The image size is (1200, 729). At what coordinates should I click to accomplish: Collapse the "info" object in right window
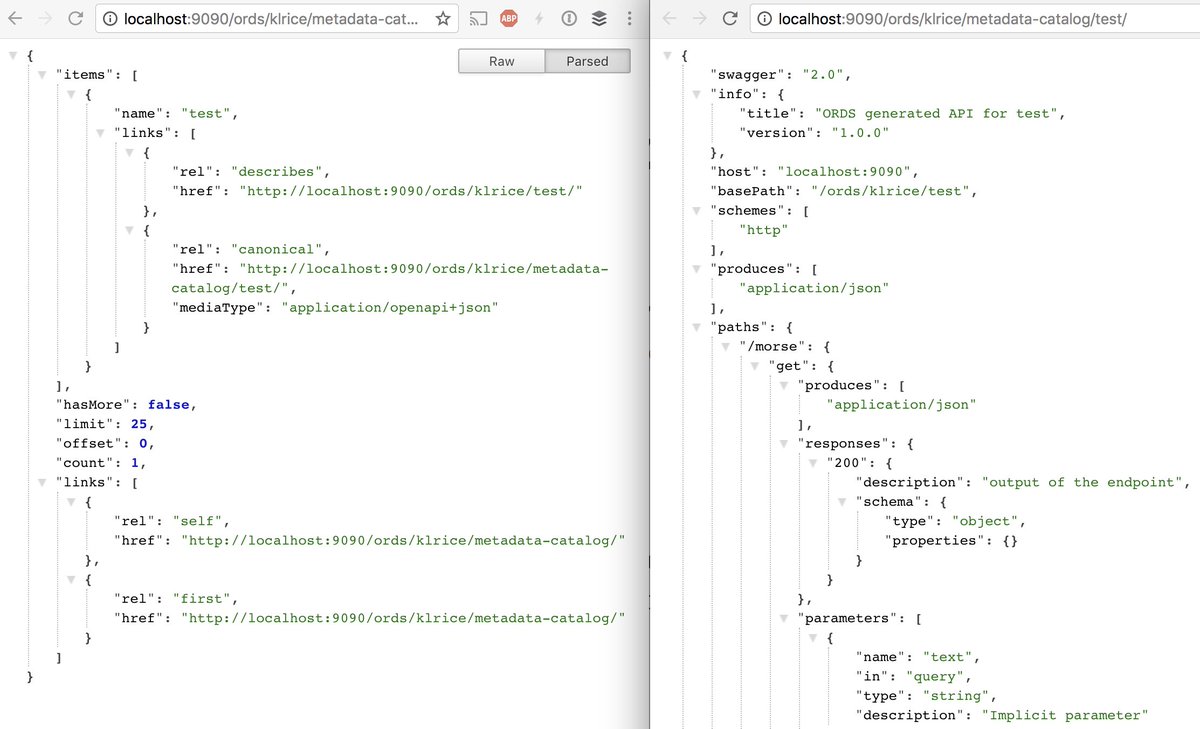click(695, 94)
